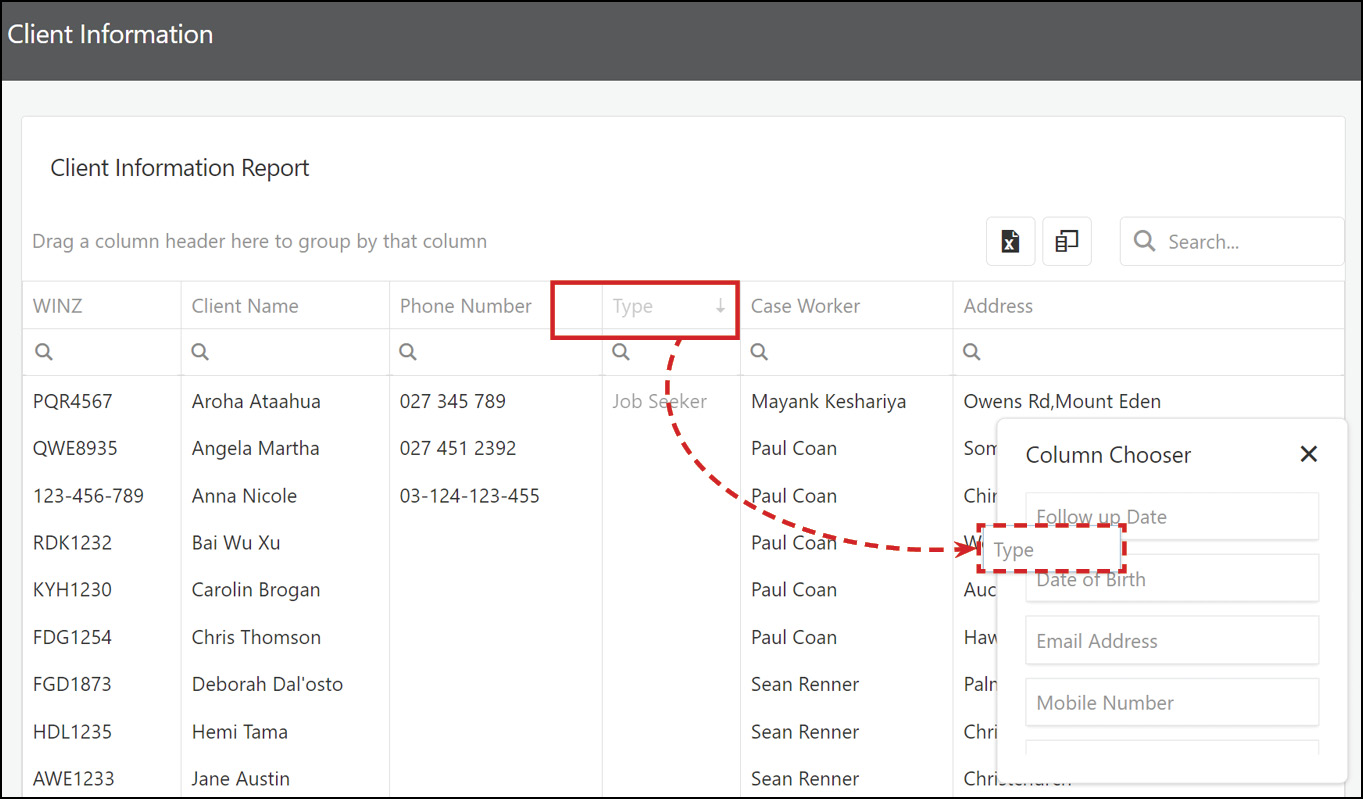Export the report to Excel
The image size is (1363, 799).
coord(1010,241)
